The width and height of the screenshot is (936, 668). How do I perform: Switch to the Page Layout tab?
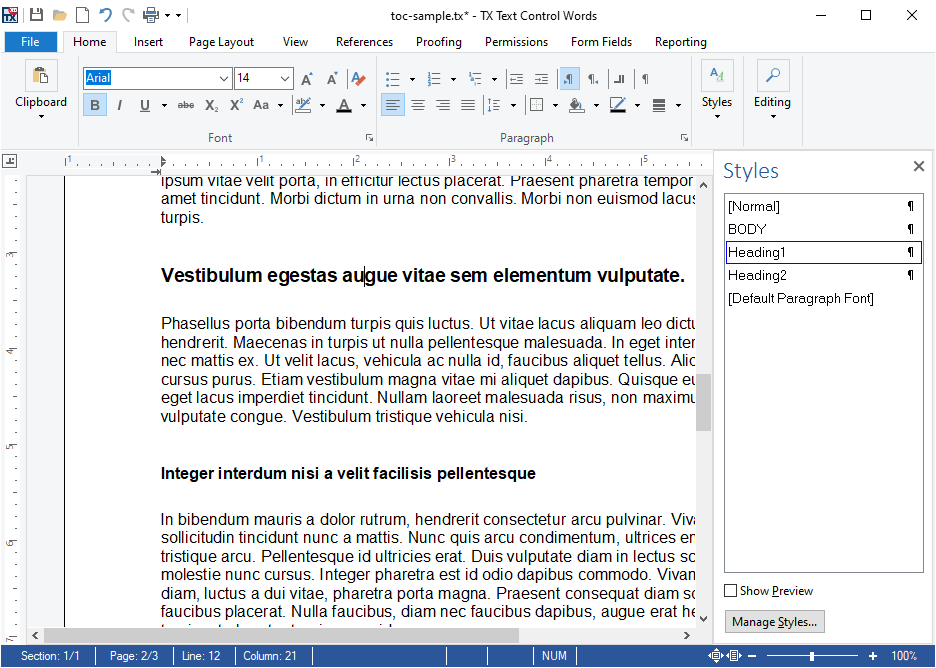tap(221, 42)
